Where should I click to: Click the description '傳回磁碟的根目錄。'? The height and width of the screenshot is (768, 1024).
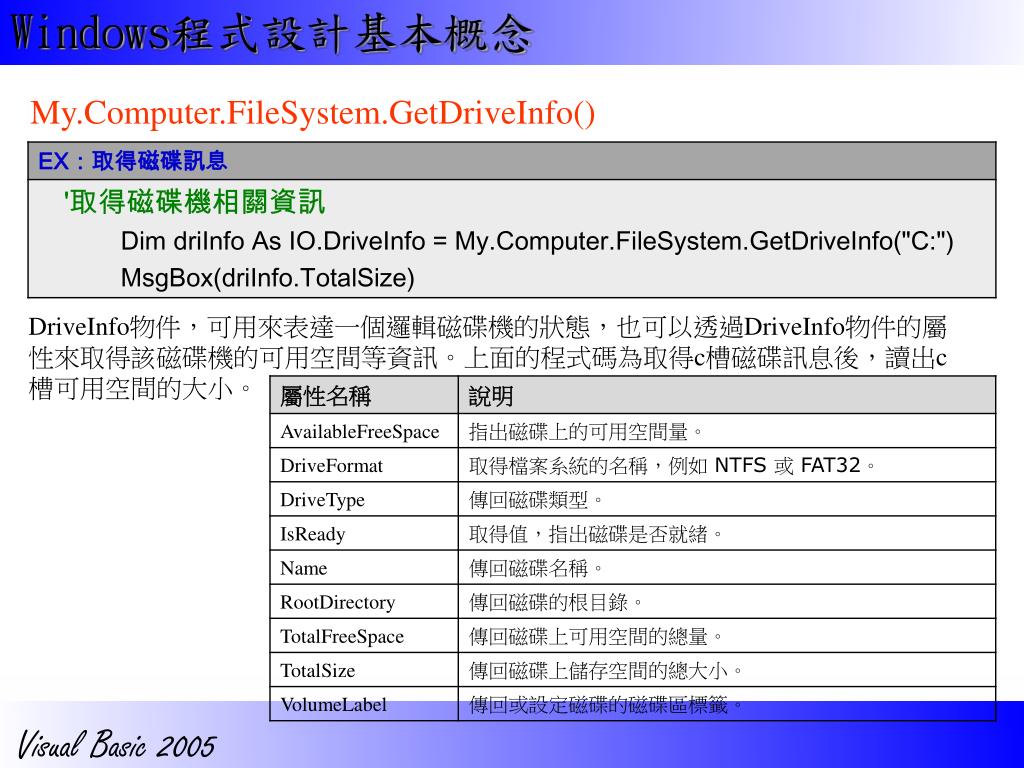556,602
